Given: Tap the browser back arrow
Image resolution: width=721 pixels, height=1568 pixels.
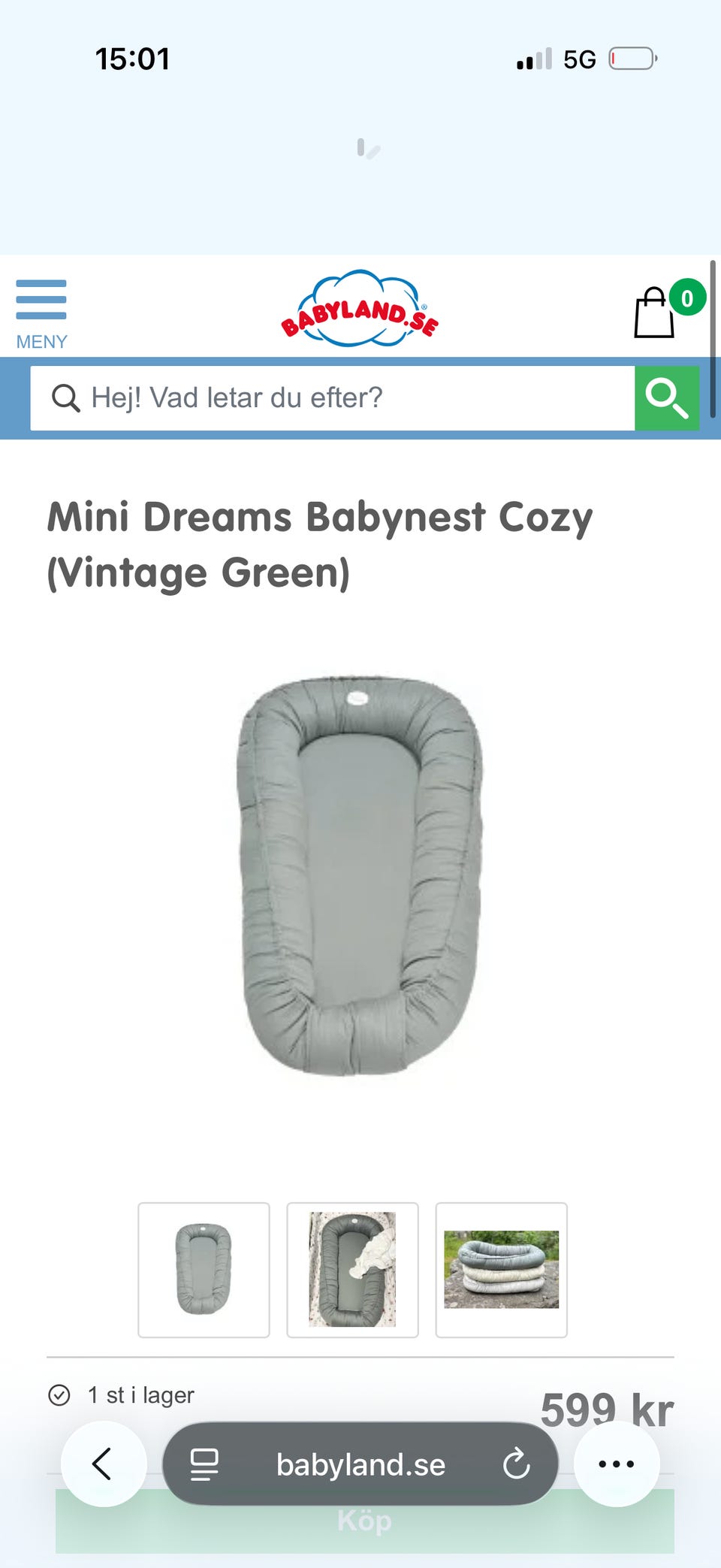Looking at the screenshot, I should (103, 1464).
